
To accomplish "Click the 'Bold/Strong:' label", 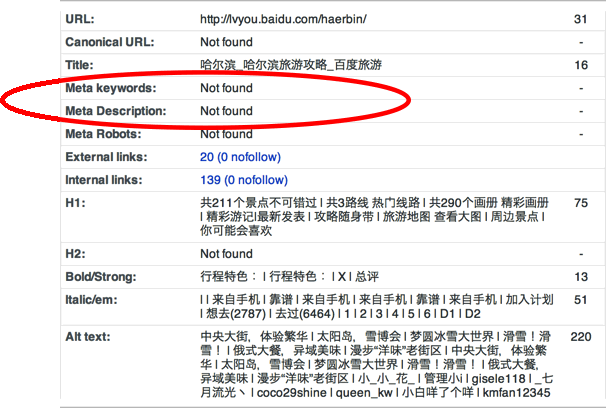I will click(x=101, y=277).
